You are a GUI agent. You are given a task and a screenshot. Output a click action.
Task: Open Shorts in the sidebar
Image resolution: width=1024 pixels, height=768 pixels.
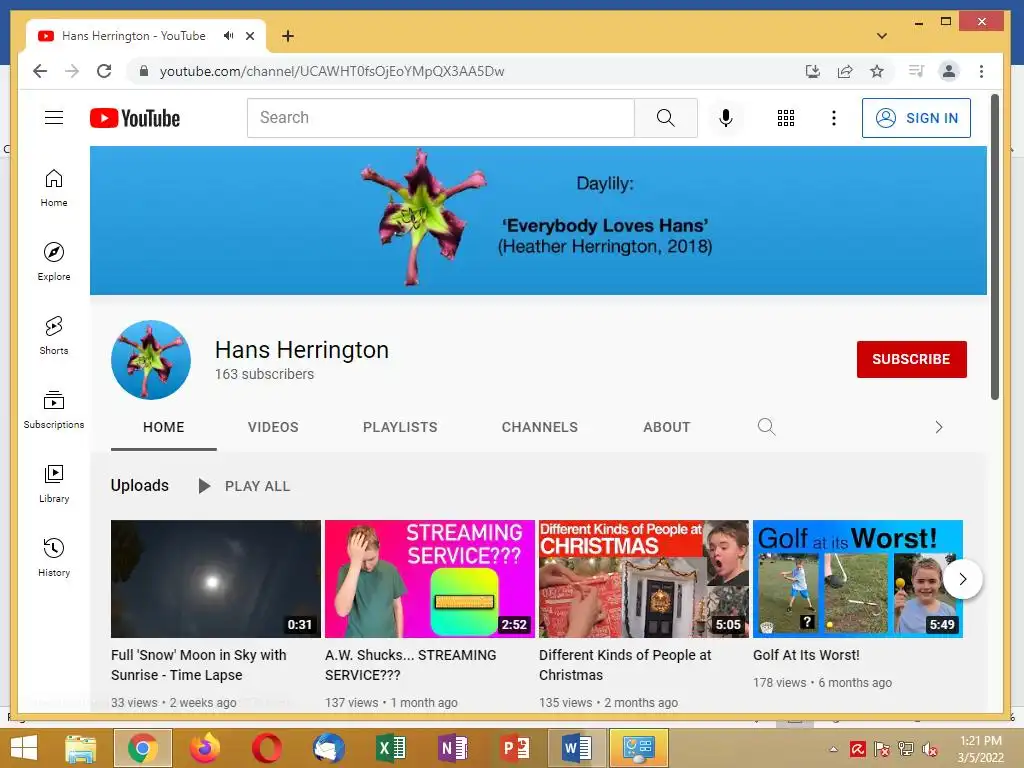coord(54,336)
